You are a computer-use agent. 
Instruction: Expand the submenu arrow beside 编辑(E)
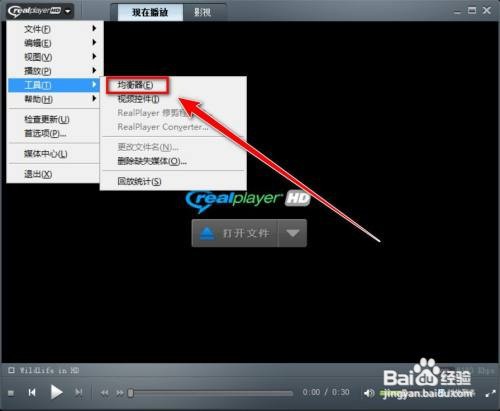pos(94,42)
